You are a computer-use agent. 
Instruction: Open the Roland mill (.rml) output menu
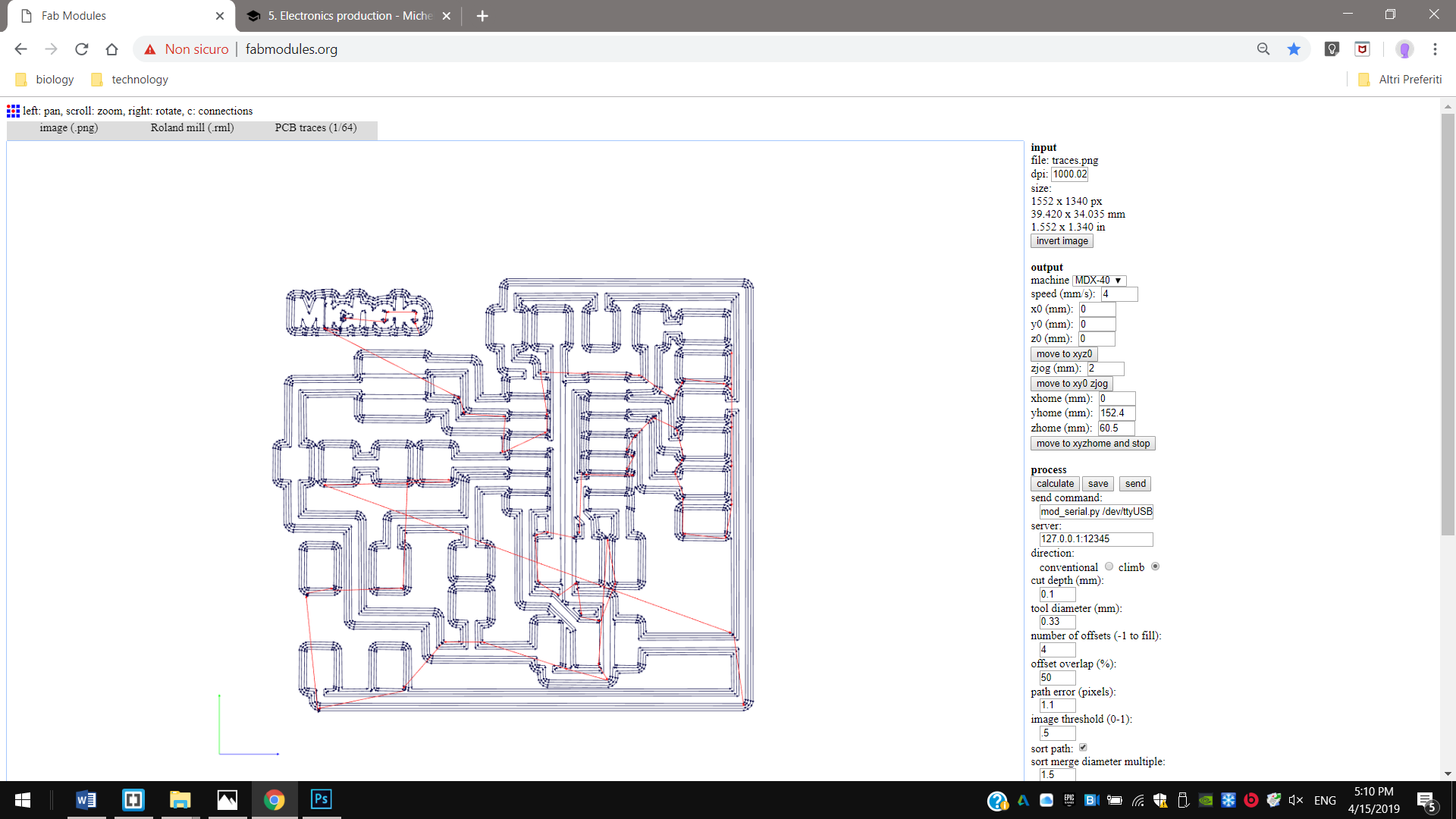[x=192, y=127]
